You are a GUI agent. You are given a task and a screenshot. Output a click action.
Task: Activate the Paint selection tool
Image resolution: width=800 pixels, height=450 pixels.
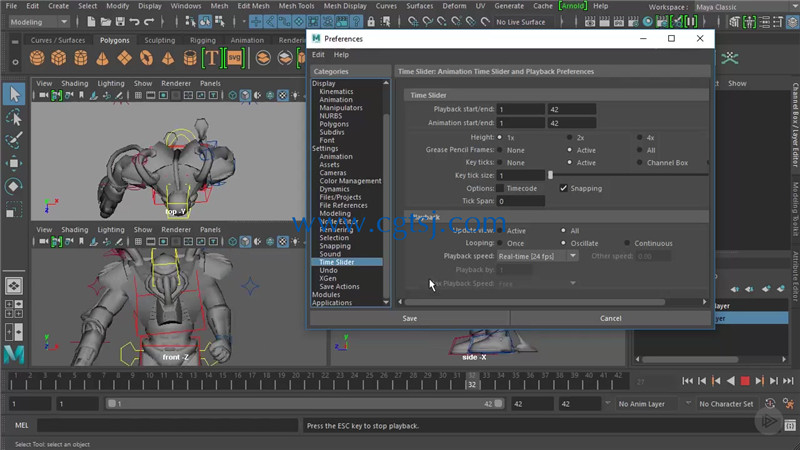[14, 140]
